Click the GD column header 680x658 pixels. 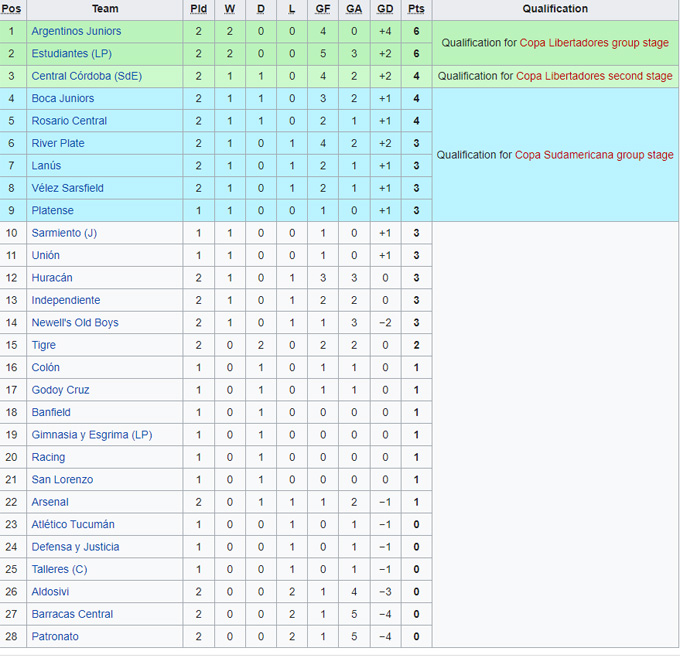(385, 9)
